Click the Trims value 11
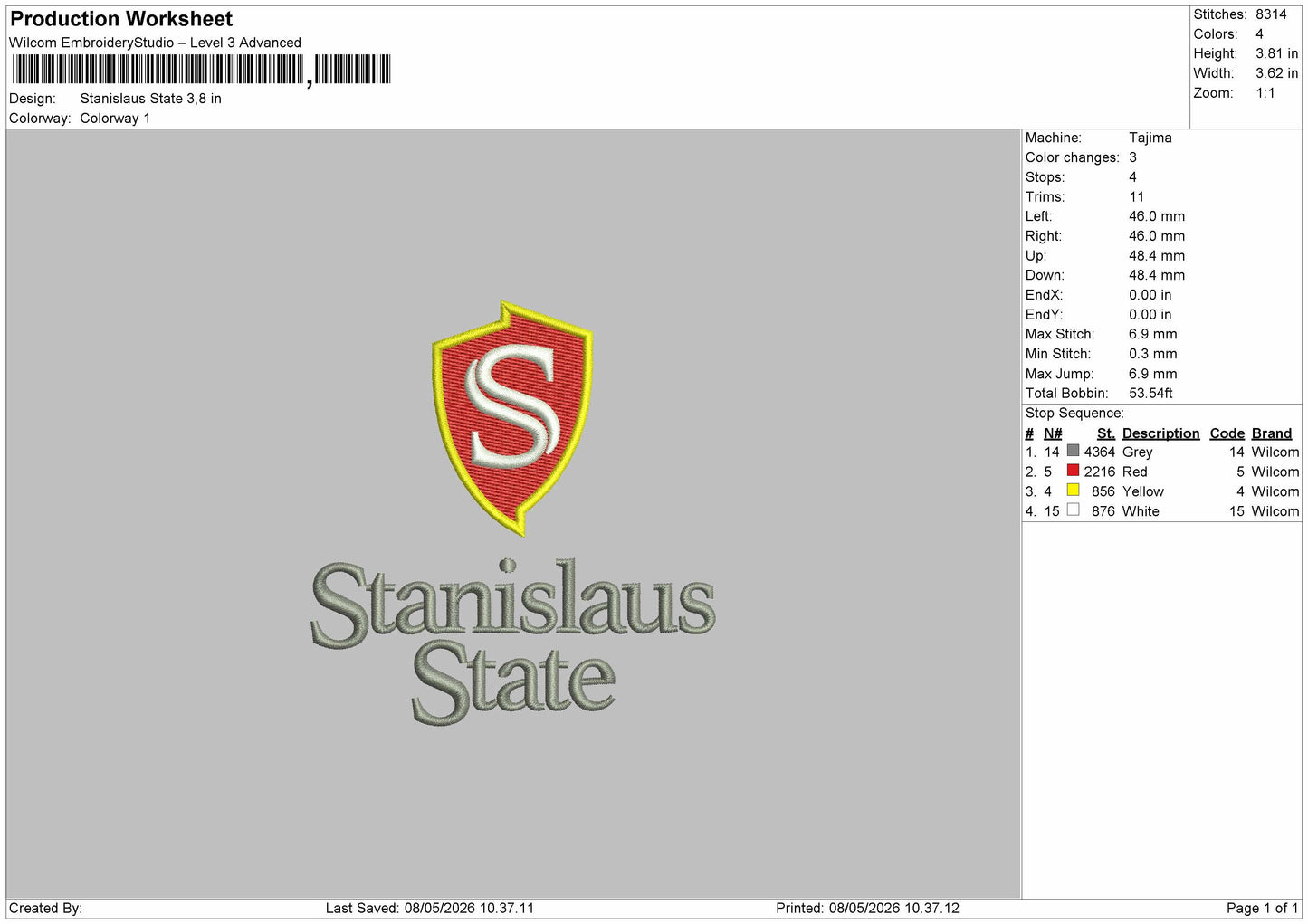1308x924 pixels. tap(1136, 197)
